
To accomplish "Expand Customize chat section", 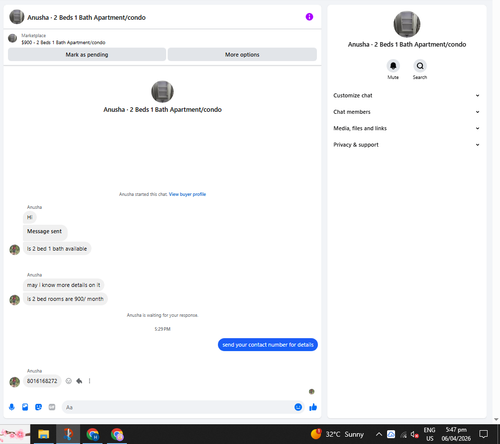I will tap(407, 95).
